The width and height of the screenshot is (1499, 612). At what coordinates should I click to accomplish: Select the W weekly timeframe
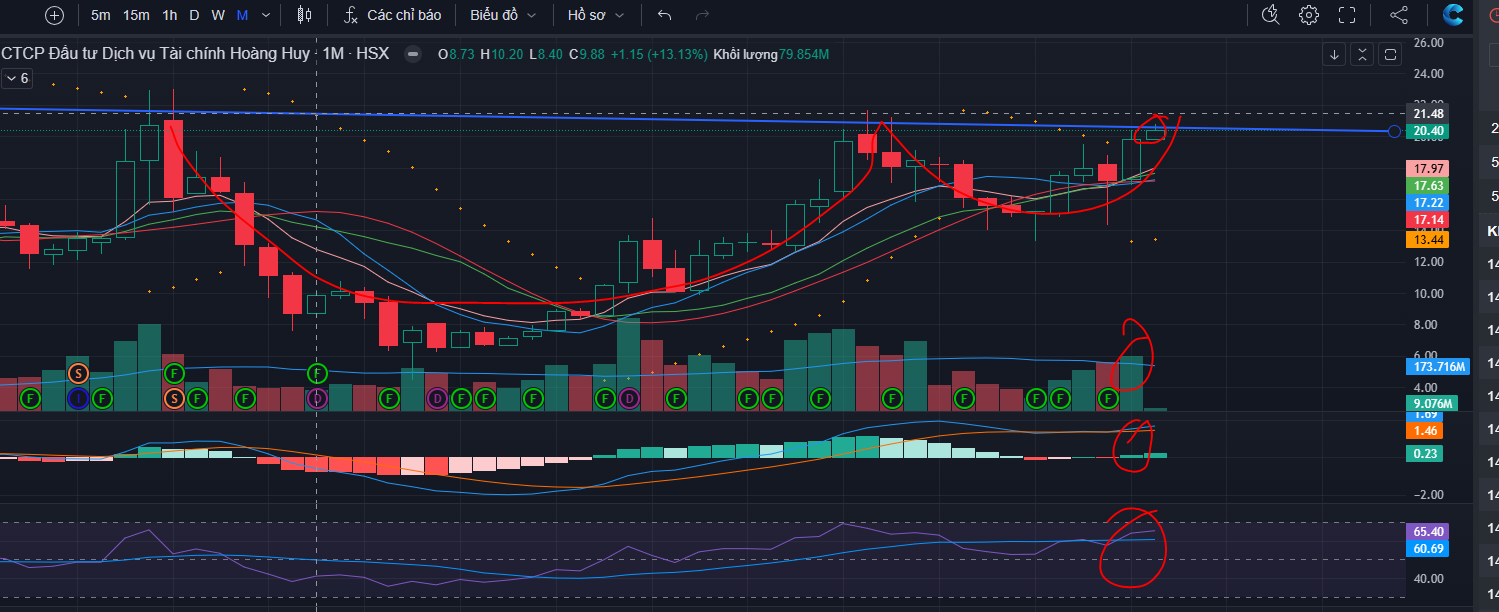[x=218, y=15]
